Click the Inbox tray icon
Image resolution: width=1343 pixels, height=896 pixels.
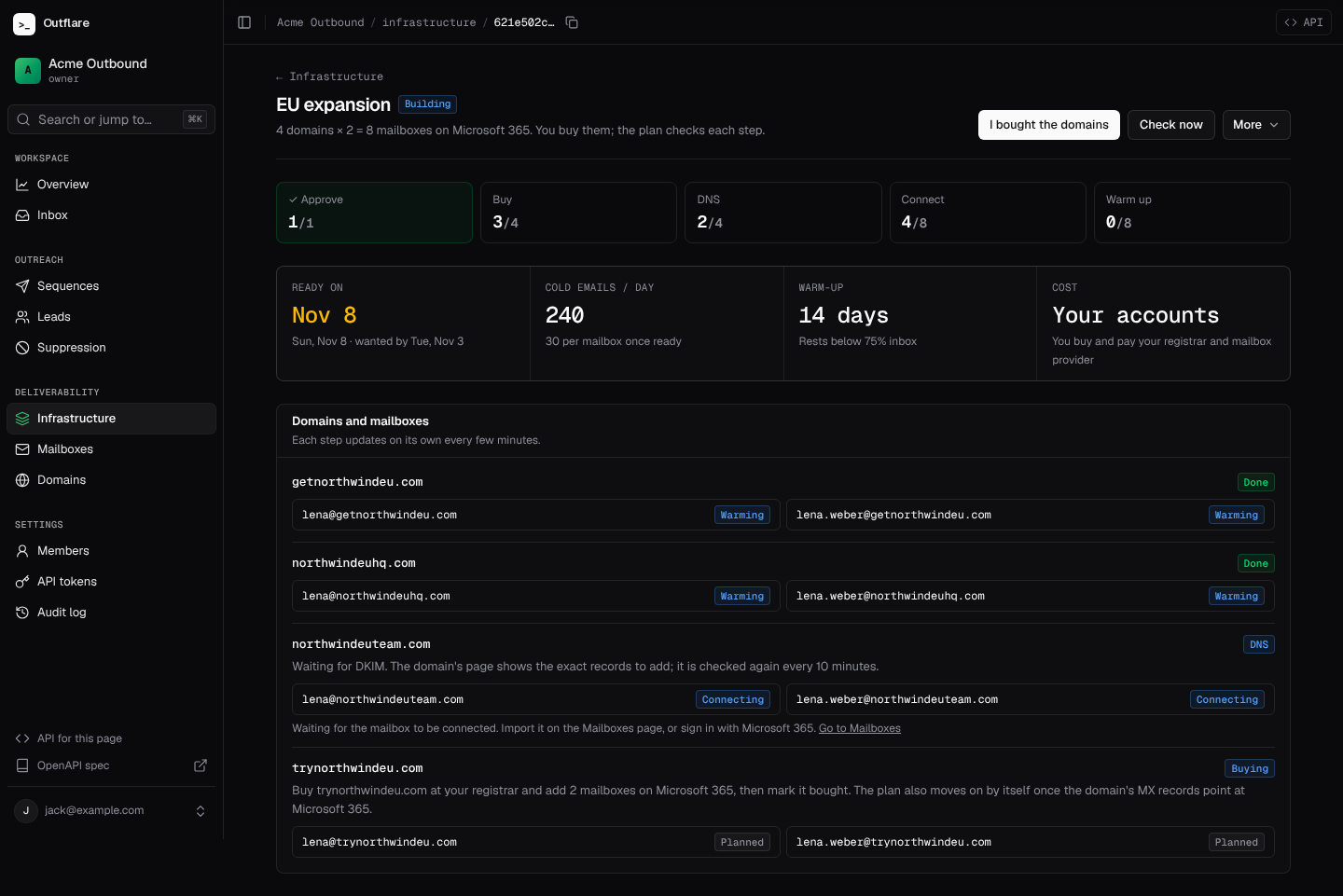click(x=22, y=215)
